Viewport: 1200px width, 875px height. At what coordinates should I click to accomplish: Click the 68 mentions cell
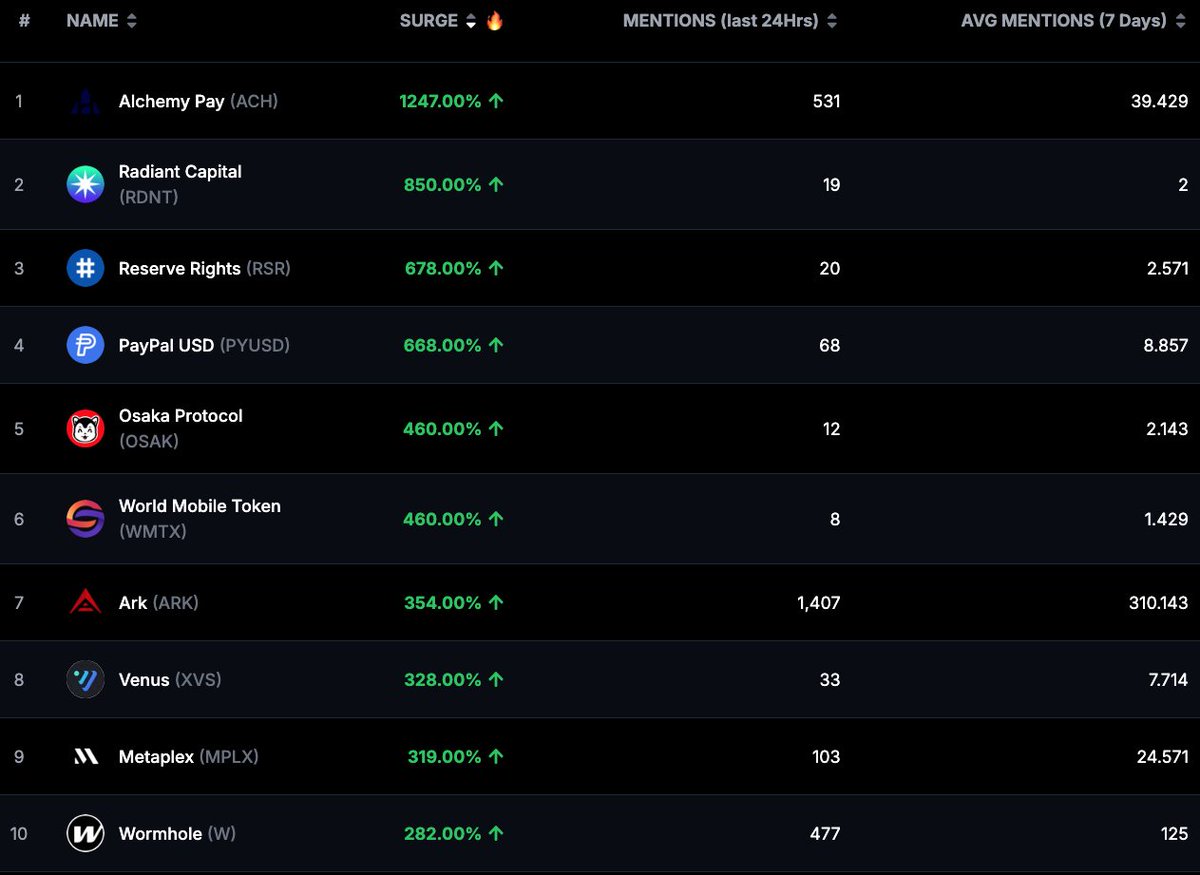[830, 345]
